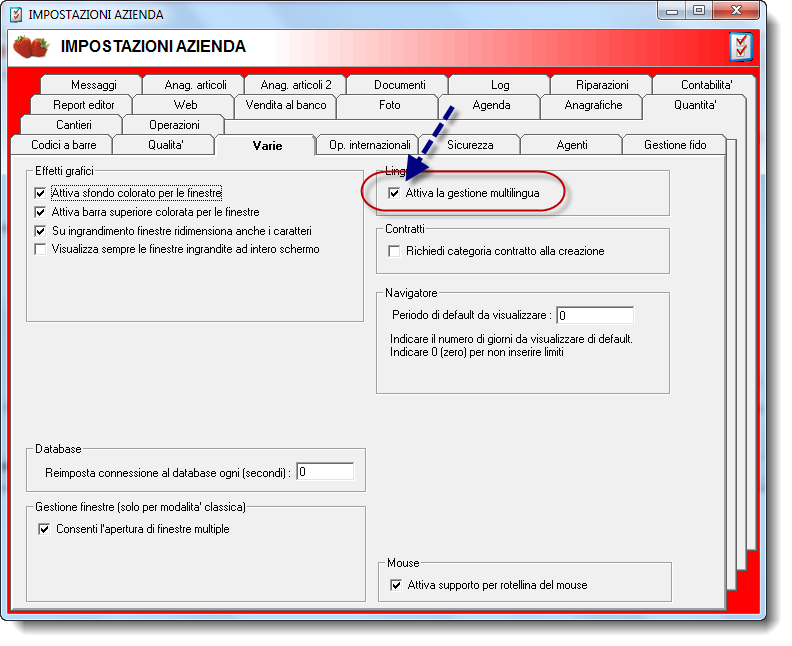Open the Cantieri tab
Screen dimensions: 792x646
coord(74,125)
